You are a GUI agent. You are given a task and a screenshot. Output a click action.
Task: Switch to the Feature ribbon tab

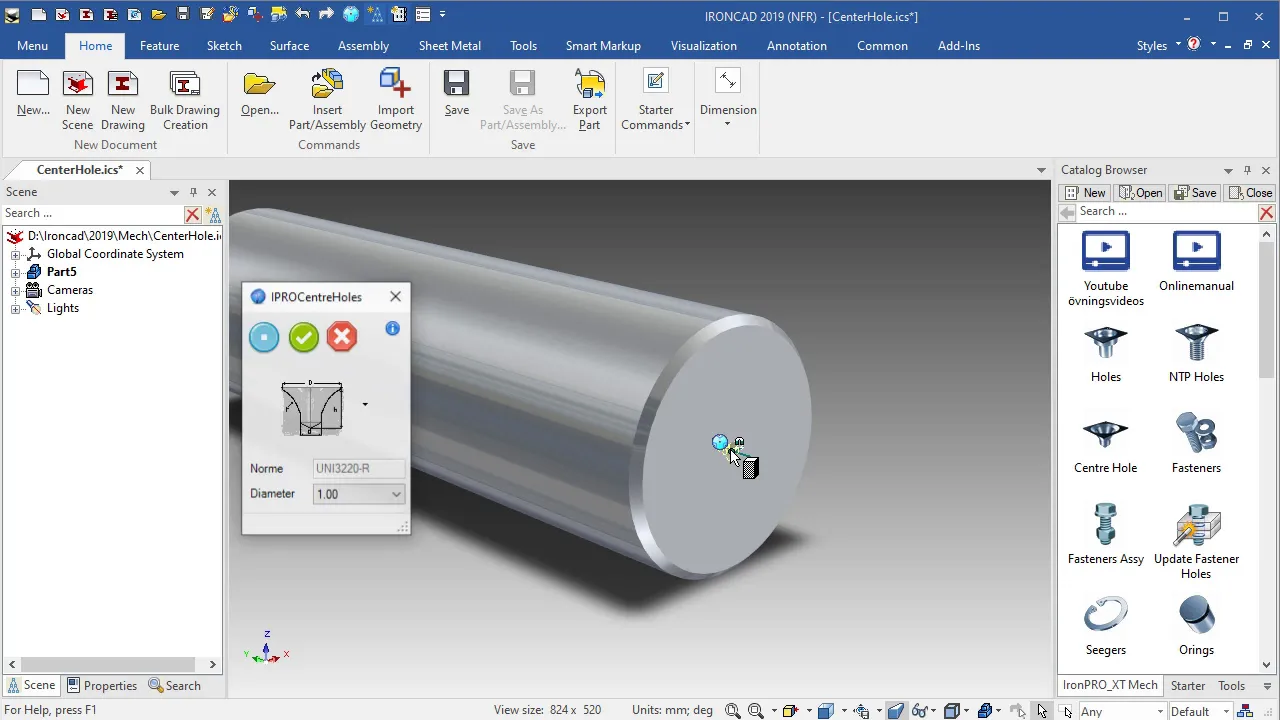159,46
